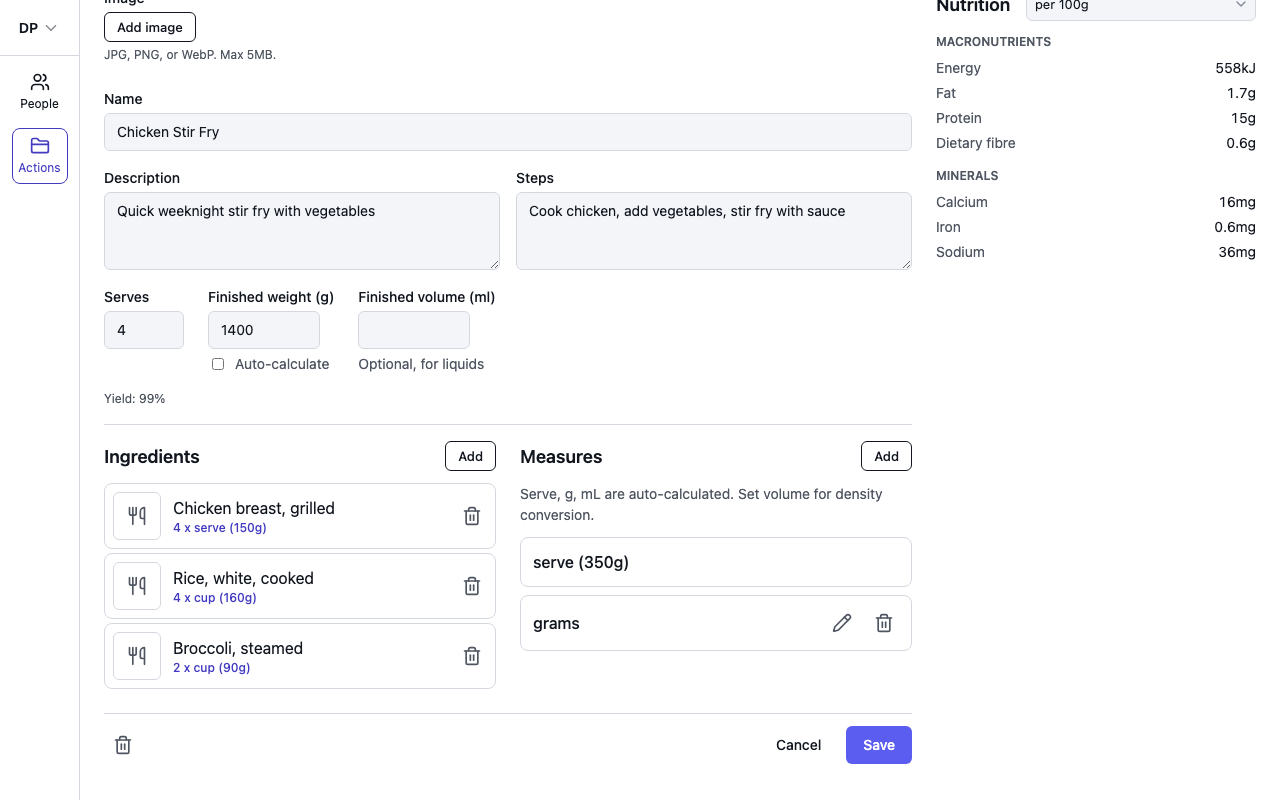Delete the grams measure
The height and width of the screenshot is (800, 1280).
(x=884, y=623)
